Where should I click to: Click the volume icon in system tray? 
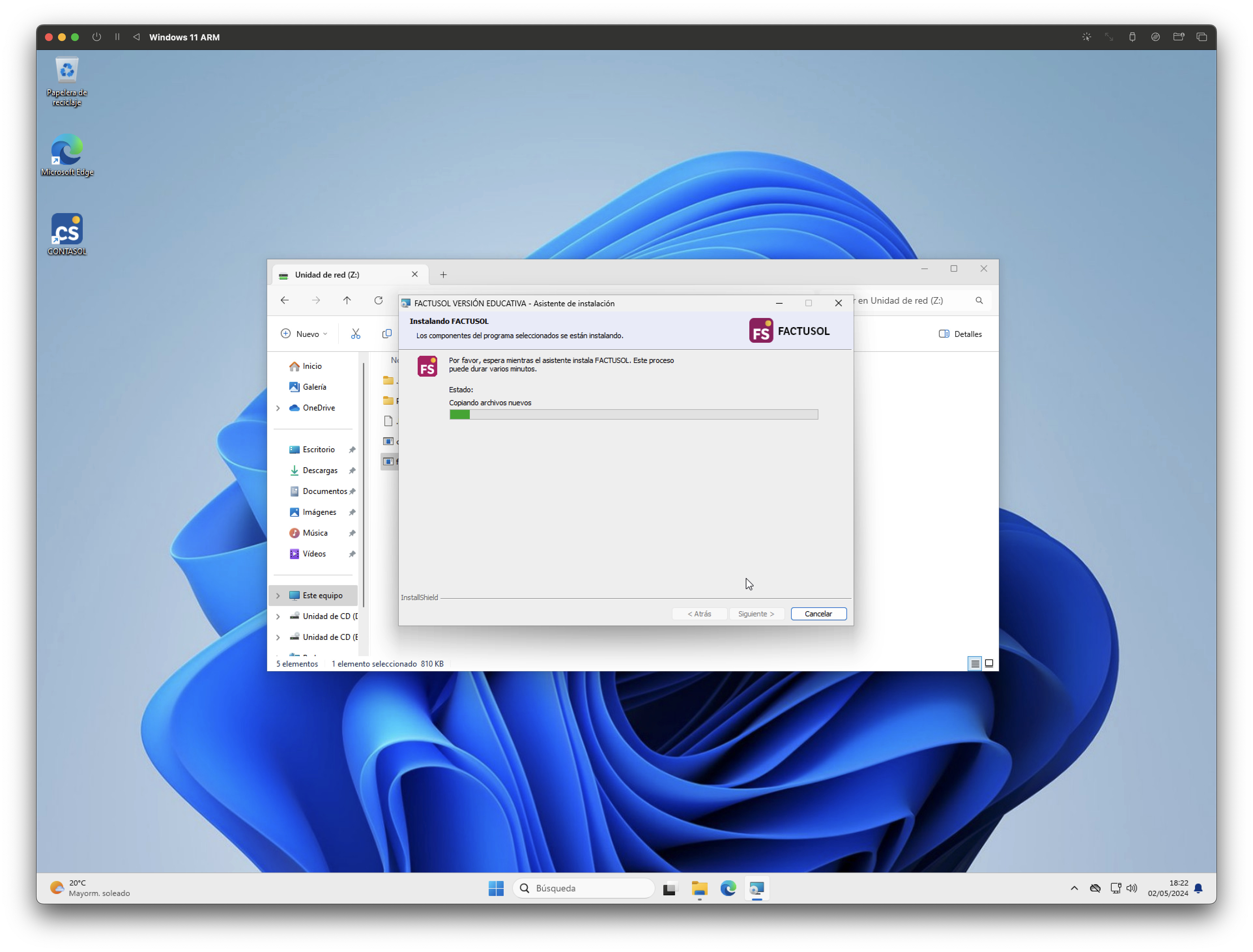click(x=1132, y=888)
